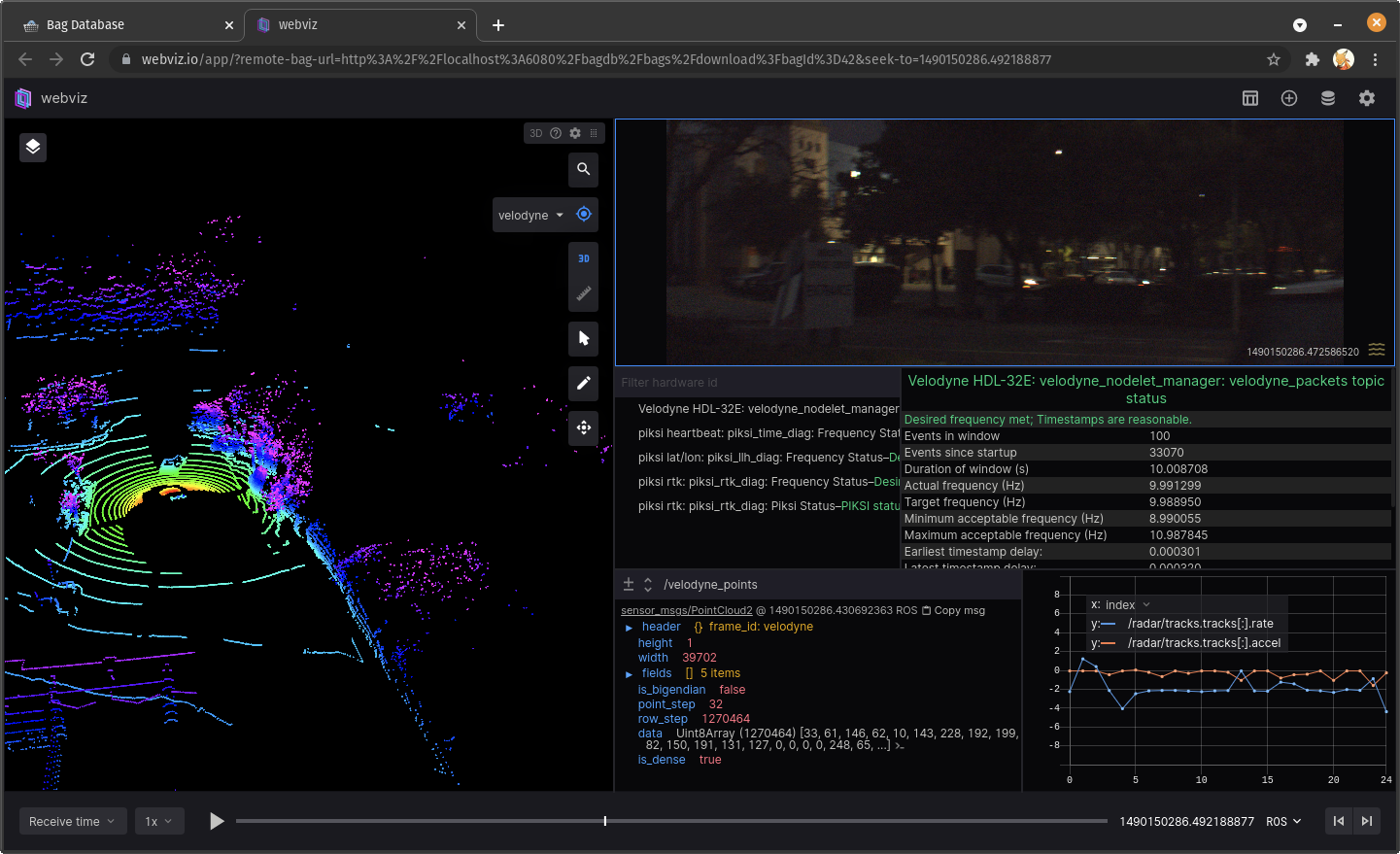Toggle the /radar/tracks.tracks[:].accel series

(1204, 642)
